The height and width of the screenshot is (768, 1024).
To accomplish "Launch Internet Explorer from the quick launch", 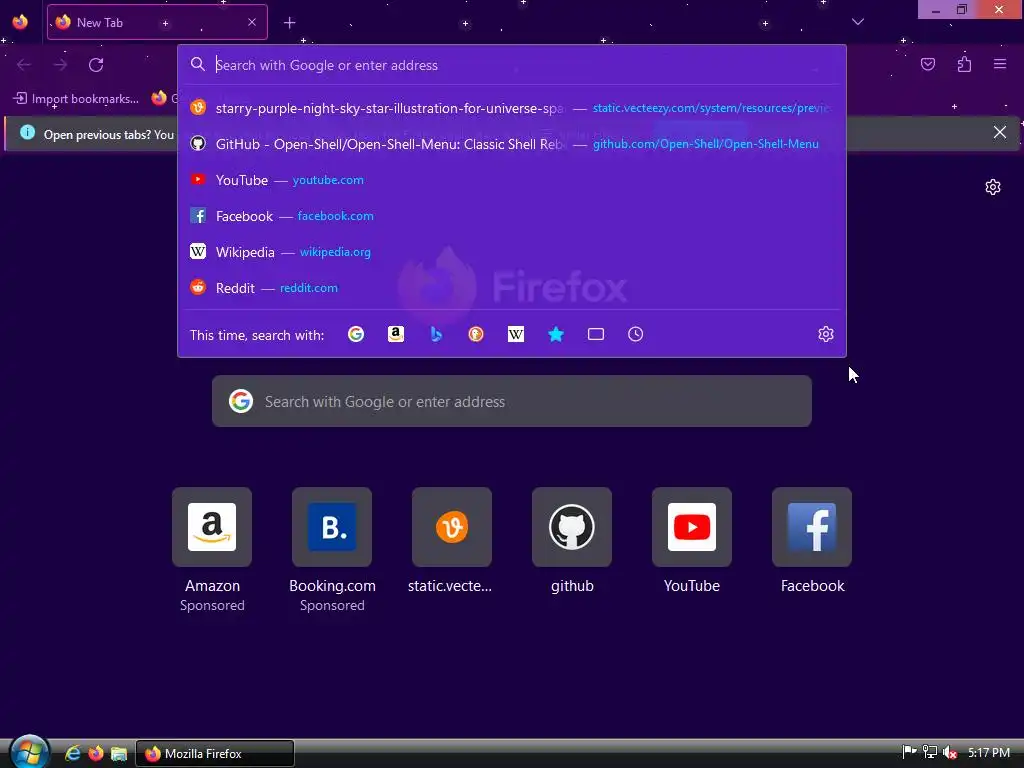I will pyautogui.click(x=72, y=754).
